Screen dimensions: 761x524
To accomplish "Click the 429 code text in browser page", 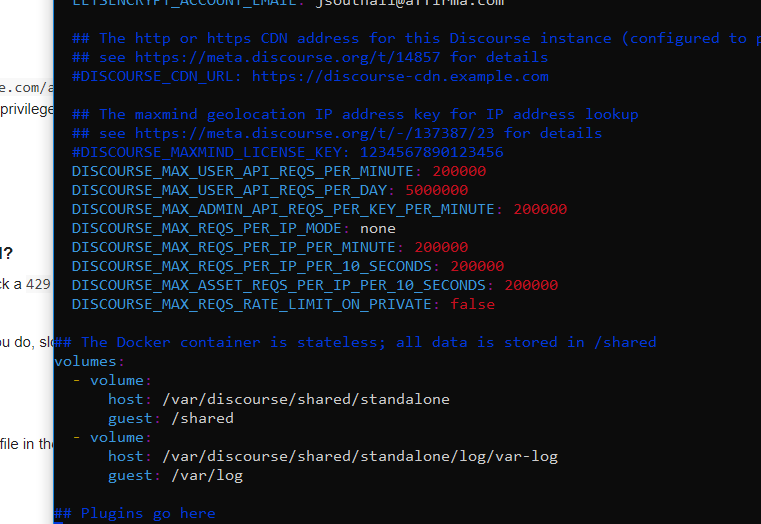I will click(38, 284).
